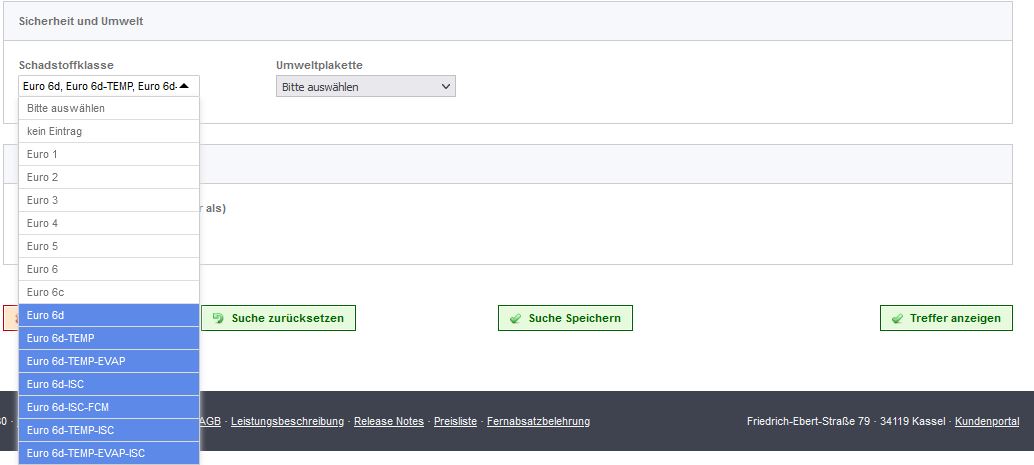The width and height of the screenshot is (1034, 465).
Task: Click the Umweltplakette field label
Action: click(319, 65)
